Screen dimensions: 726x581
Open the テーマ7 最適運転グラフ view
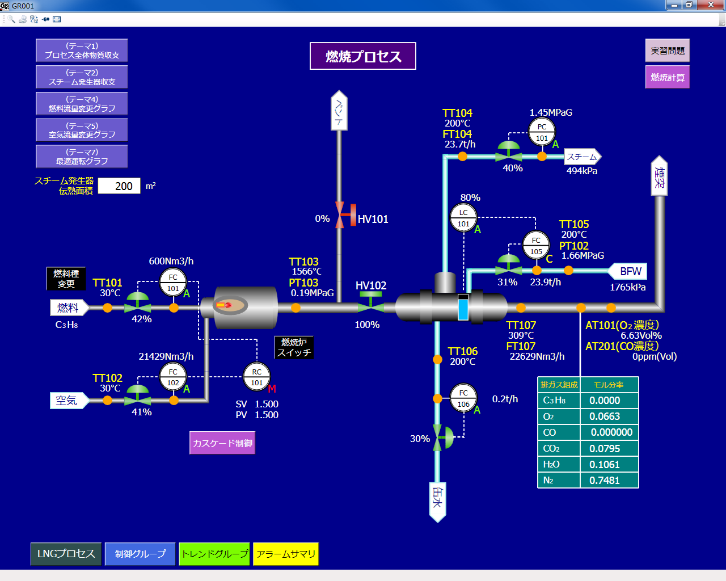[x=82, y=156]
